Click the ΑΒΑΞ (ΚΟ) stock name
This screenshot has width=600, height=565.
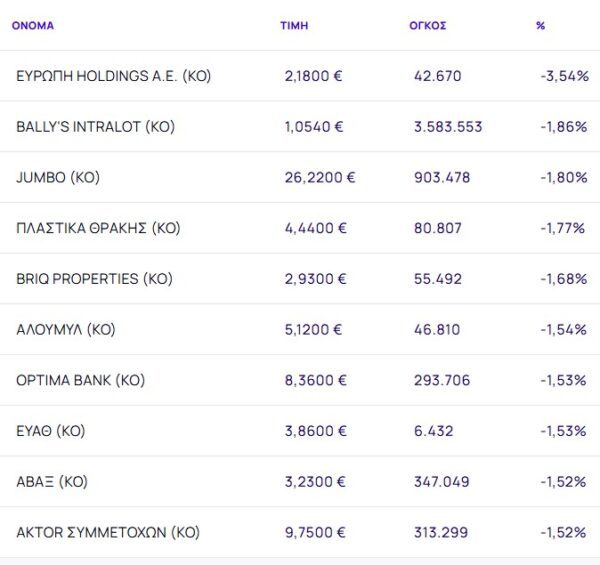tap(52, 482)
